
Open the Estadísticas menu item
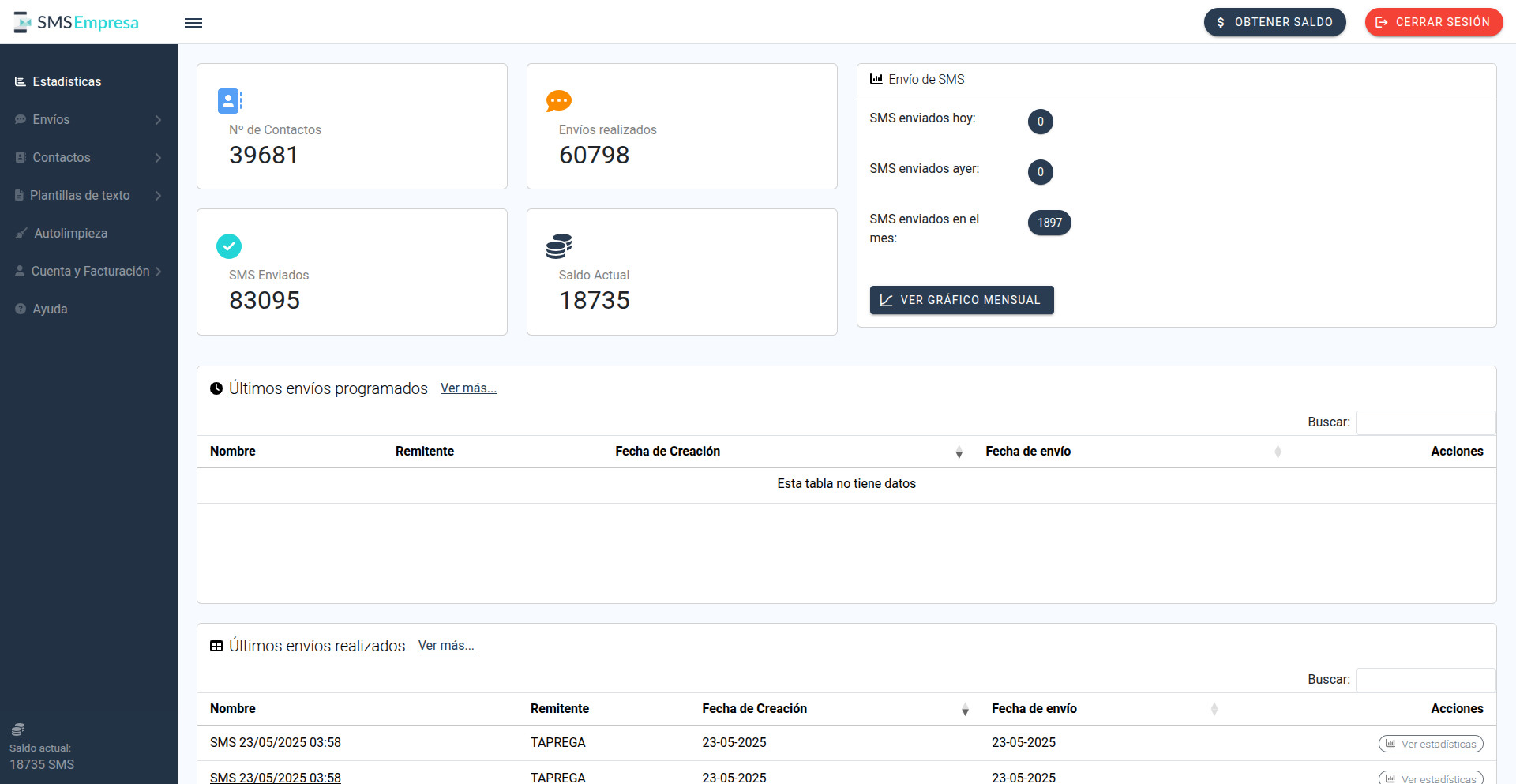[x=66, y=82]
